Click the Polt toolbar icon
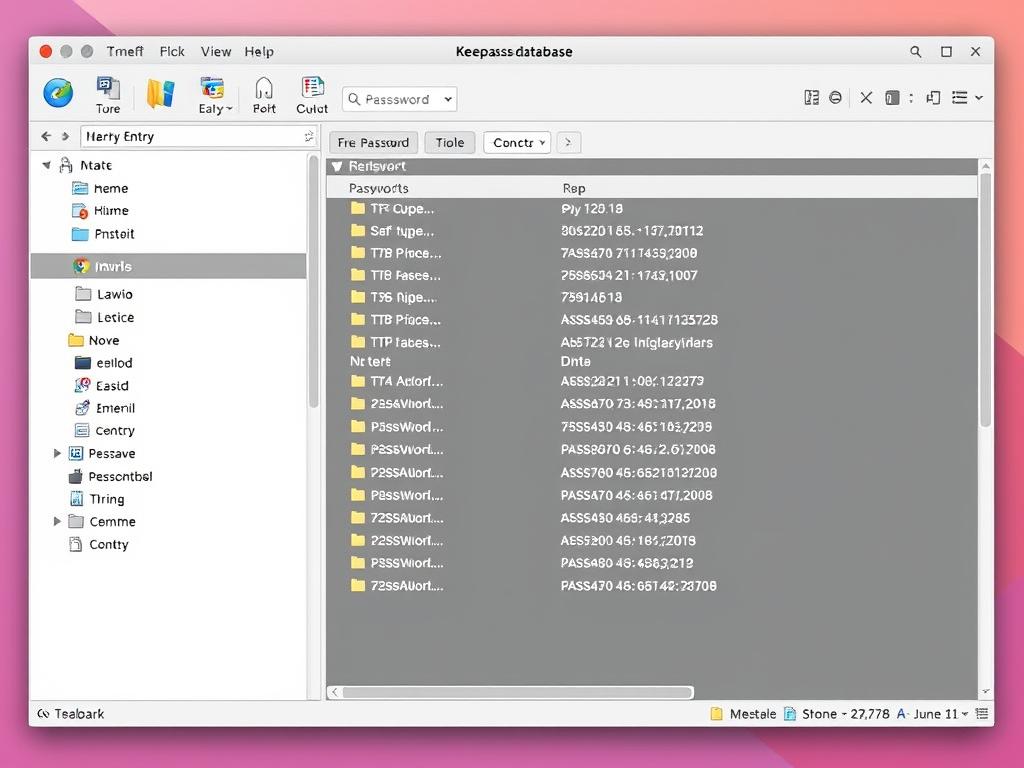 tap(264, 95)
